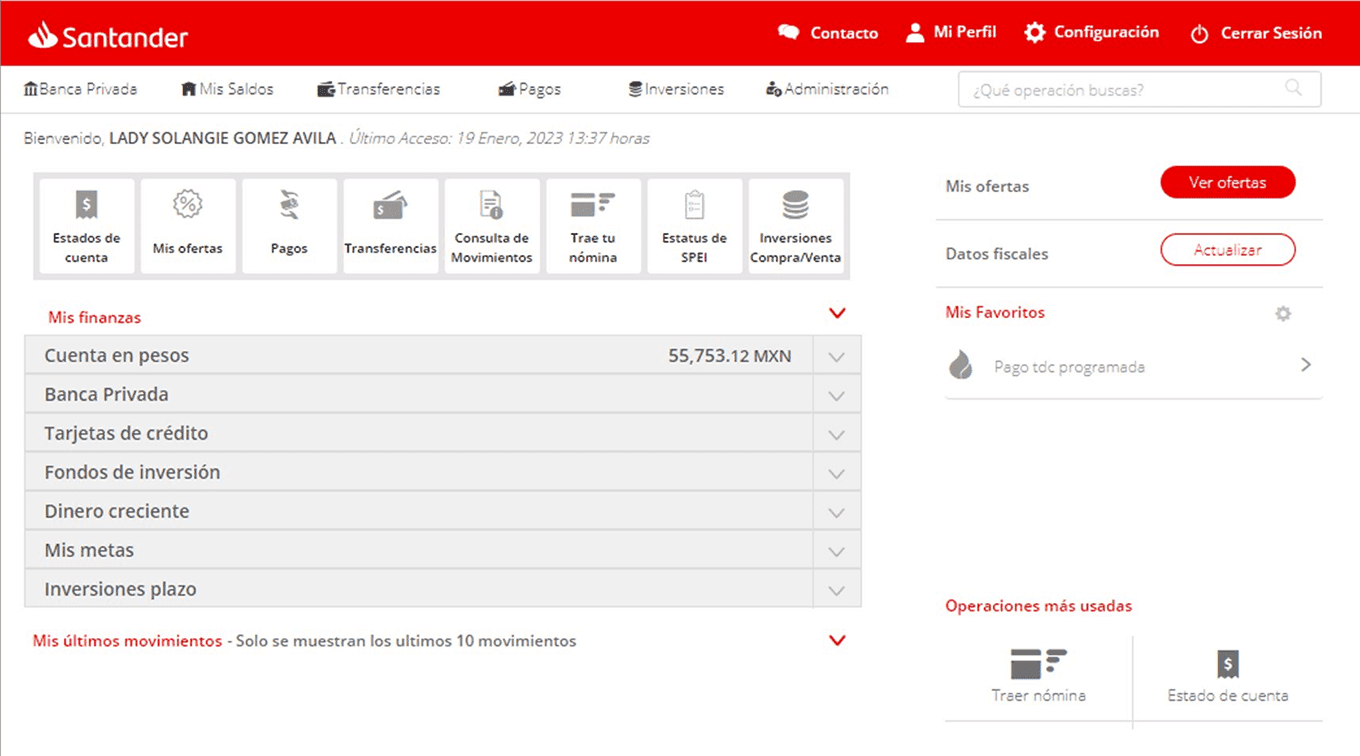Open the Pagos shortcut tile

point(289,226)
